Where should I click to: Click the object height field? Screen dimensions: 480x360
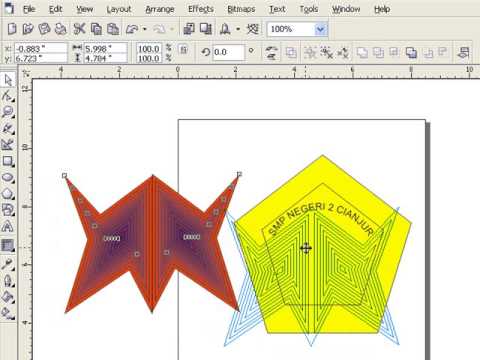(105, 58)
